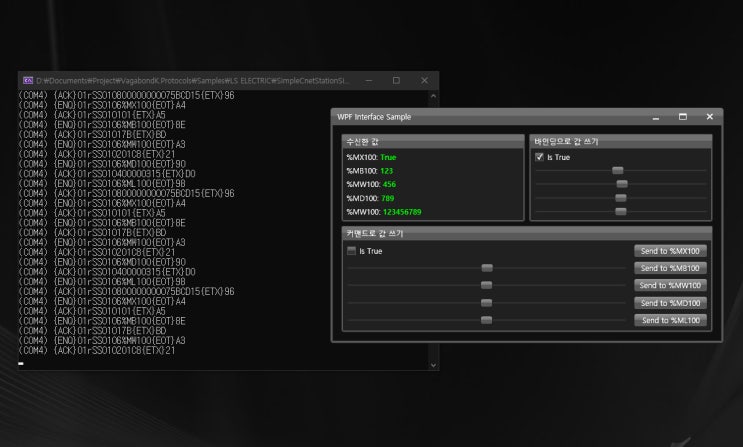Viewport: 743px width, 447px height.
Task: Close the console window
Action: 424,80
